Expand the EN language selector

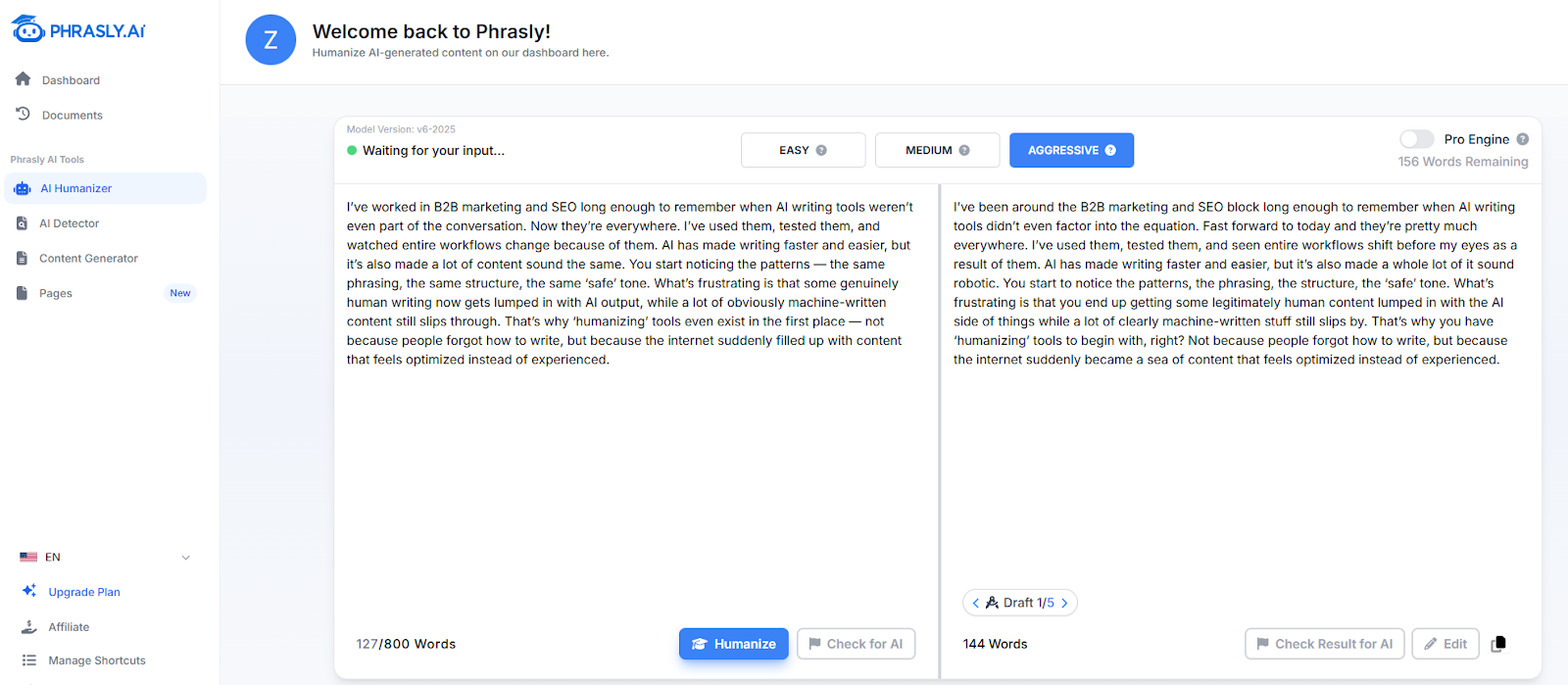(103, 556)
